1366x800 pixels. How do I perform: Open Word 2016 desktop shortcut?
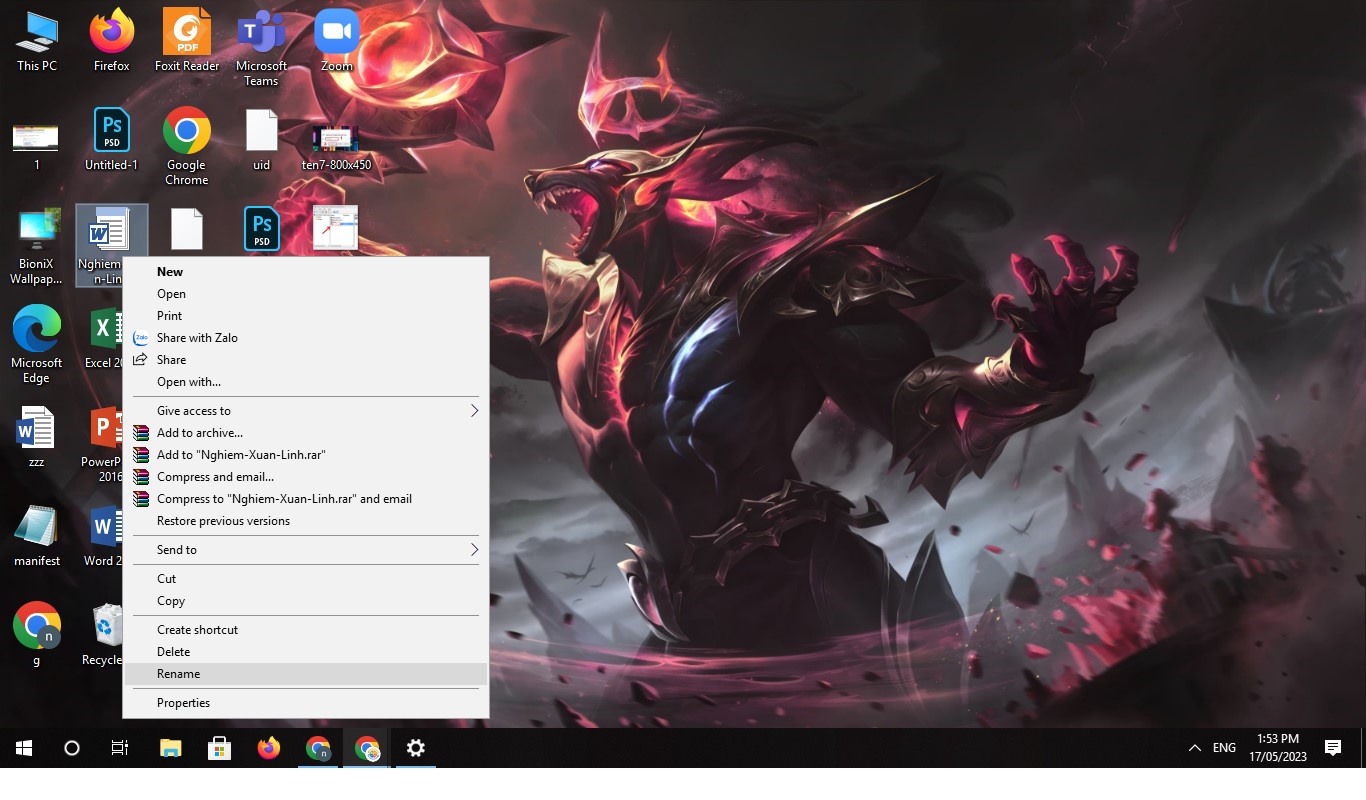point(103,535)
